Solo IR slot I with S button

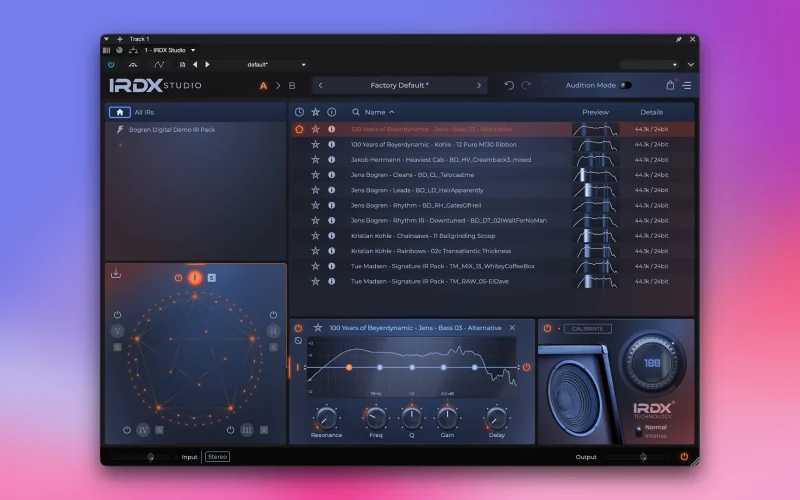click(212, 278)
